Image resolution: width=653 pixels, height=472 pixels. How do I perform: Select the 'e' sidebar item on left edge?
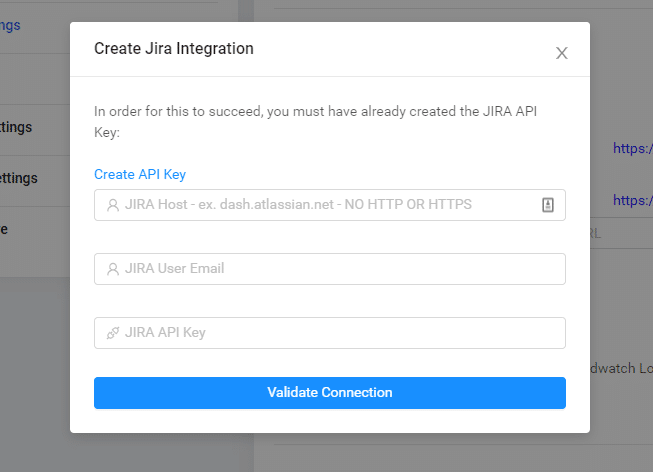pyautogui.click(x=4, y=230)
